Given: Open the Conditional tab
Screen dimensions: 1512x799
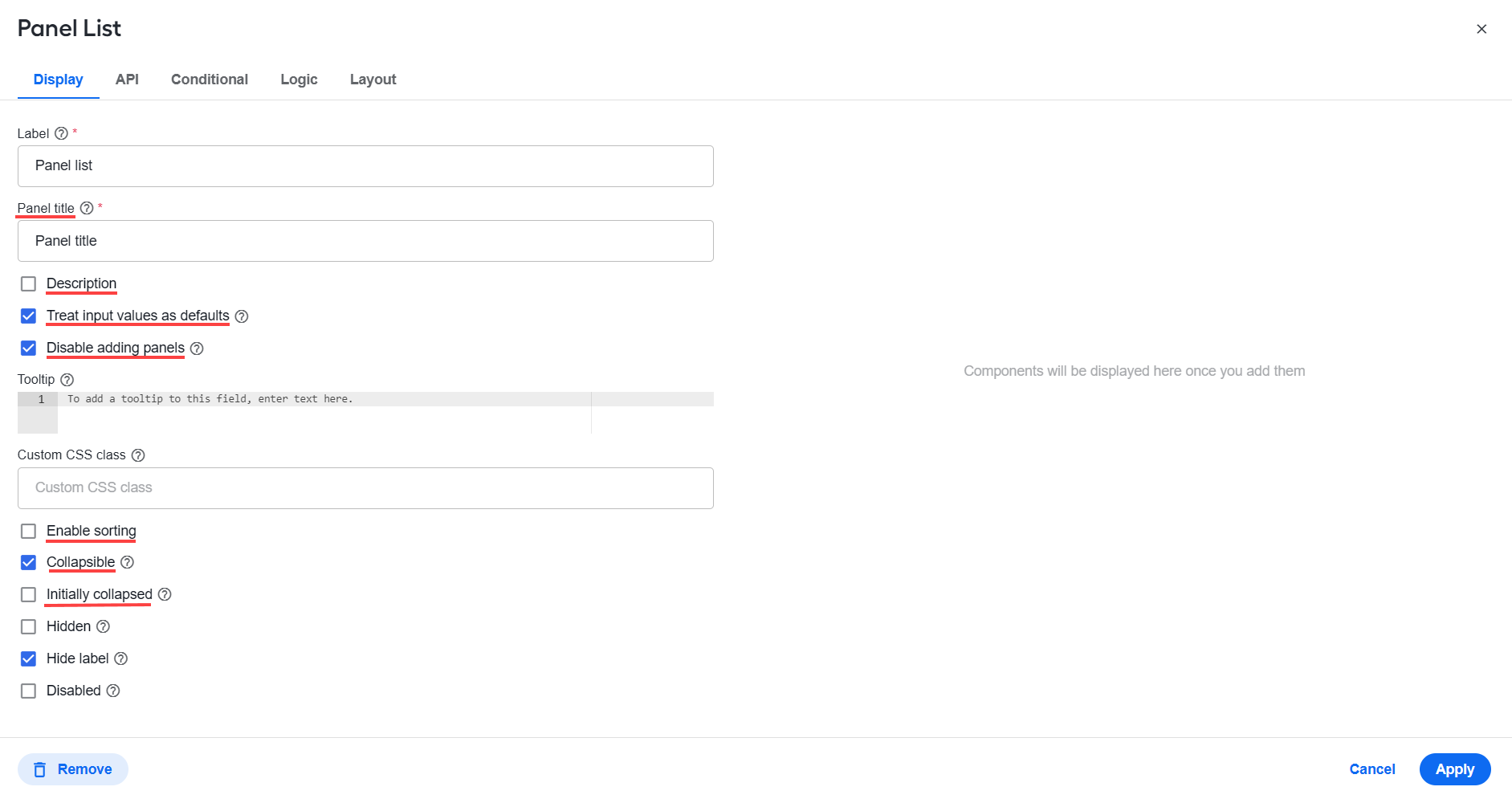Looking at the screenshot, I should (210, 79).
